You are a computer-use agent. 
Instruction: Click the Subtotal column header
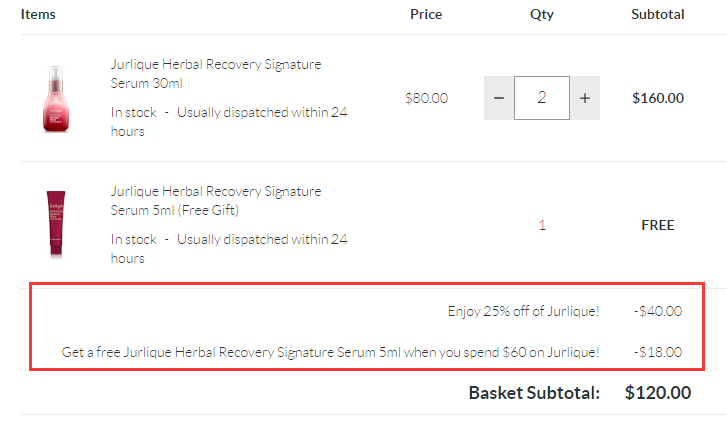click(658, 15)
